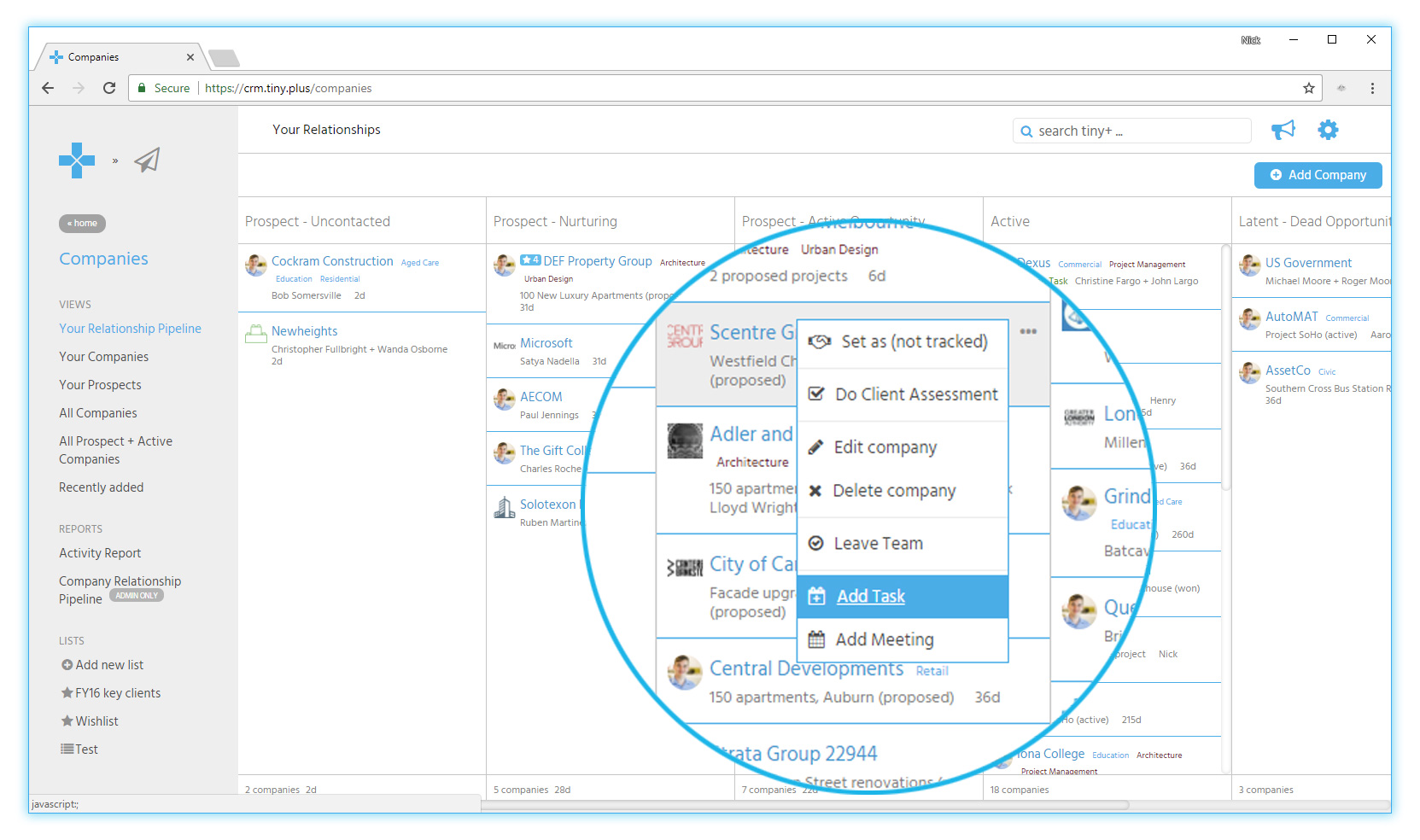Image resolution: width=1420 pixels, height=840 pixels.
Task: Click the Solotoxon building logo
Action: pyautogui.click(x=505, y=507)
